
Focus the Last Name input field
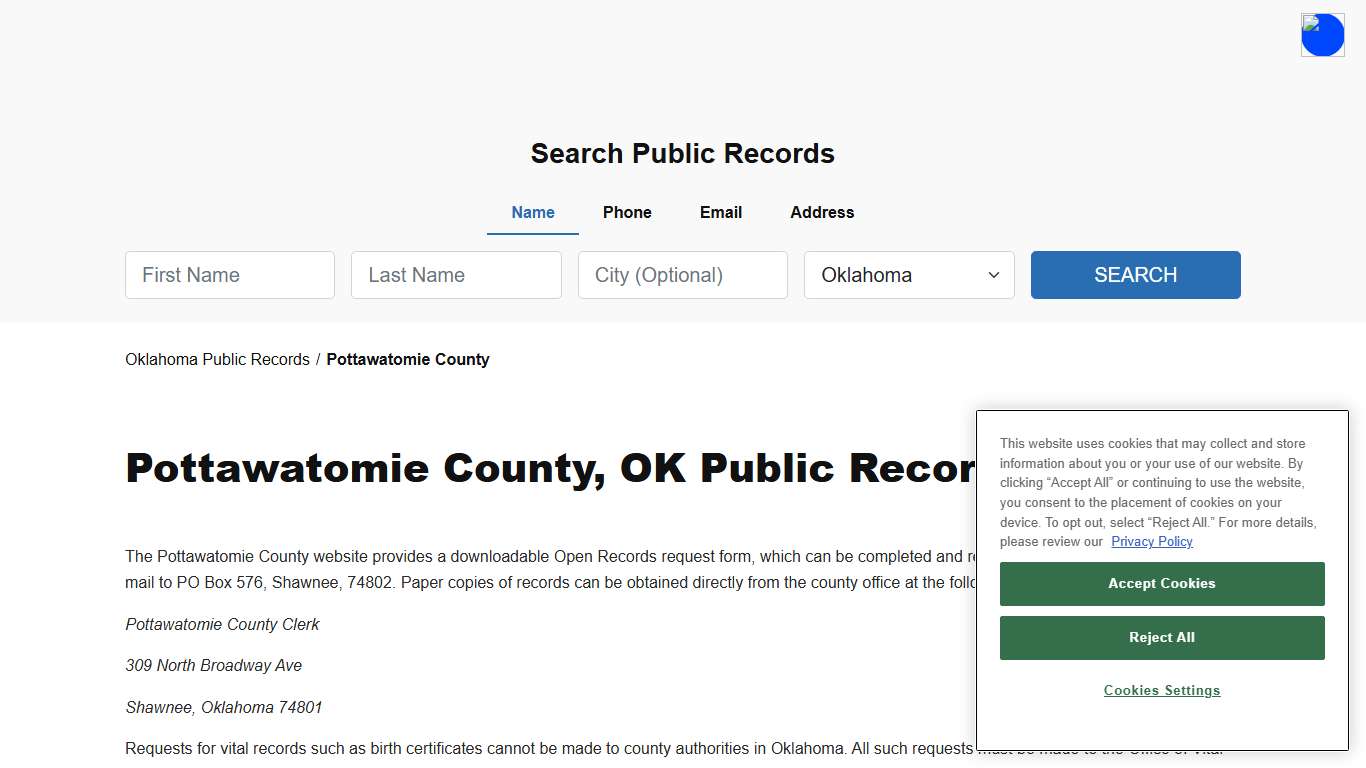click(x=456, y=274)
